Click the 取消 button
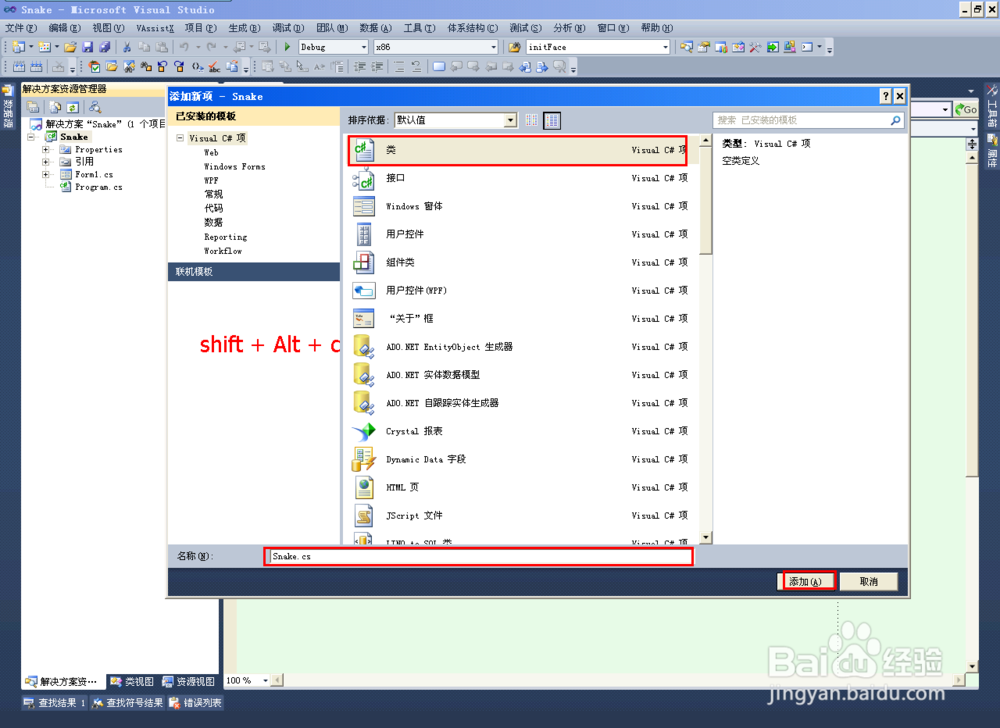This screenshot has height=728, width=1000. coord(869,581)
